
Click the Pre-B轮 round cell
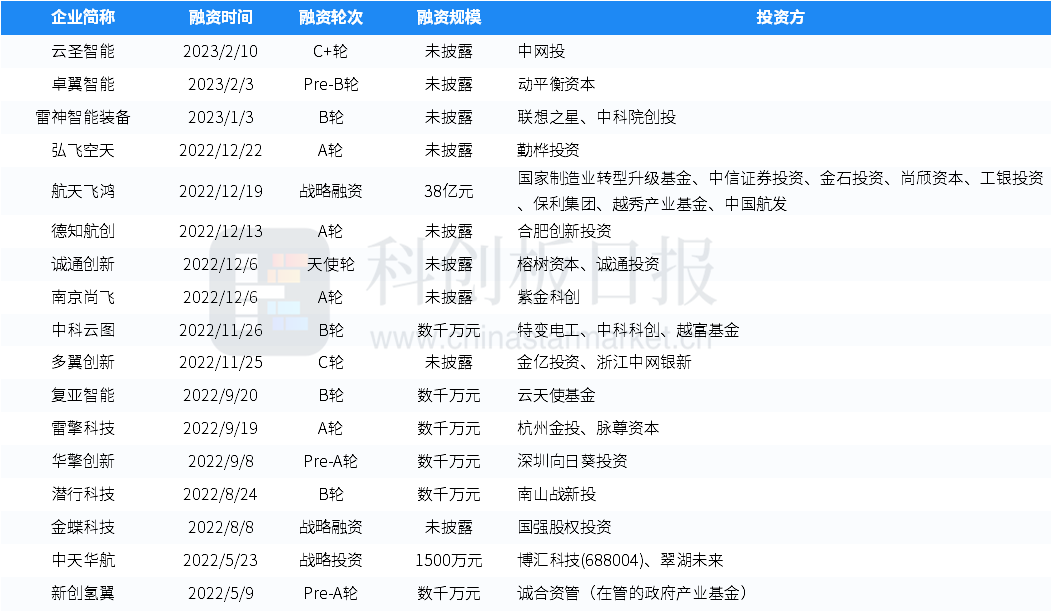coord(331,84)
